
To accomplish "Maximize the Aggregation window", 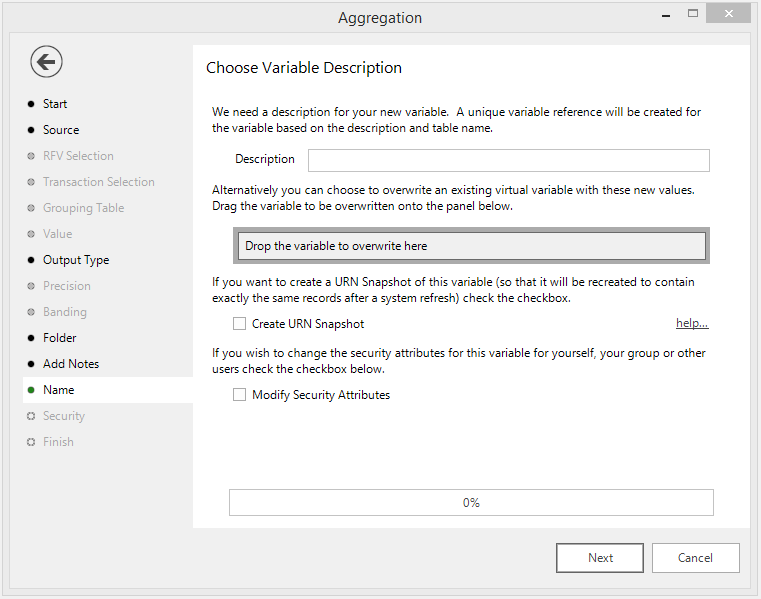I will (693, 14).
